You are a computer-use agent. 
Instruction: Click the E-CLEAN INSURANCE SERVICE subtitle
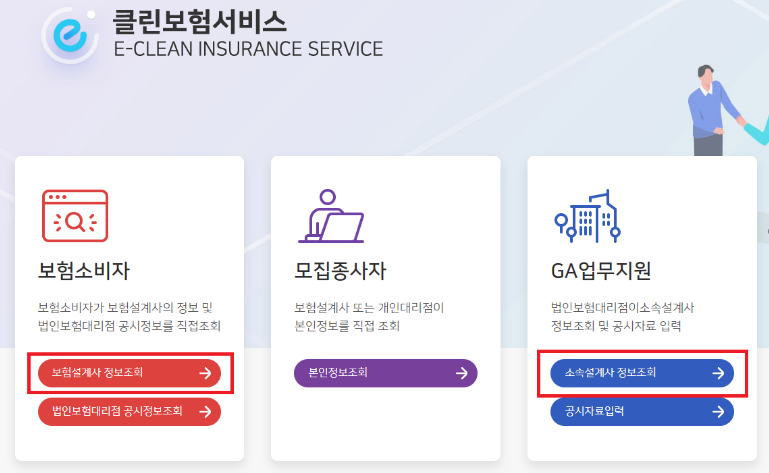[x=249, y=48]
